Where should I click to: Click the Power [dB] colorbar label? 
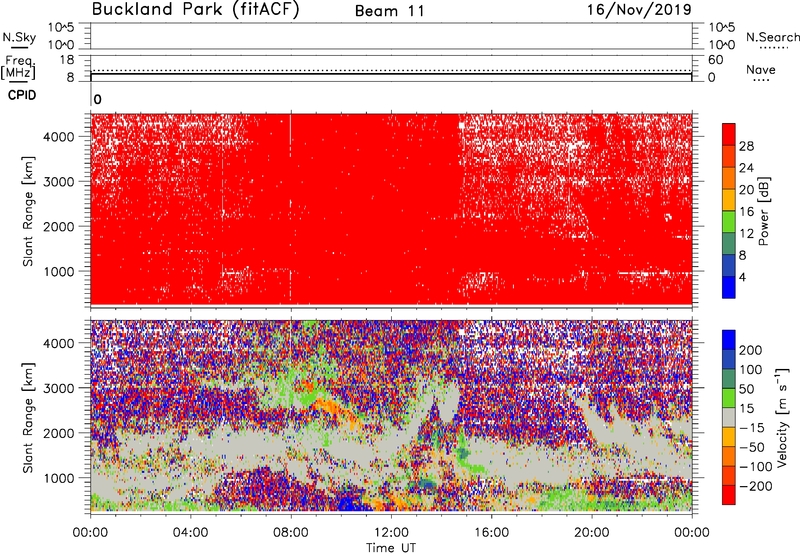pyautogui.click(x=764, y=211)
